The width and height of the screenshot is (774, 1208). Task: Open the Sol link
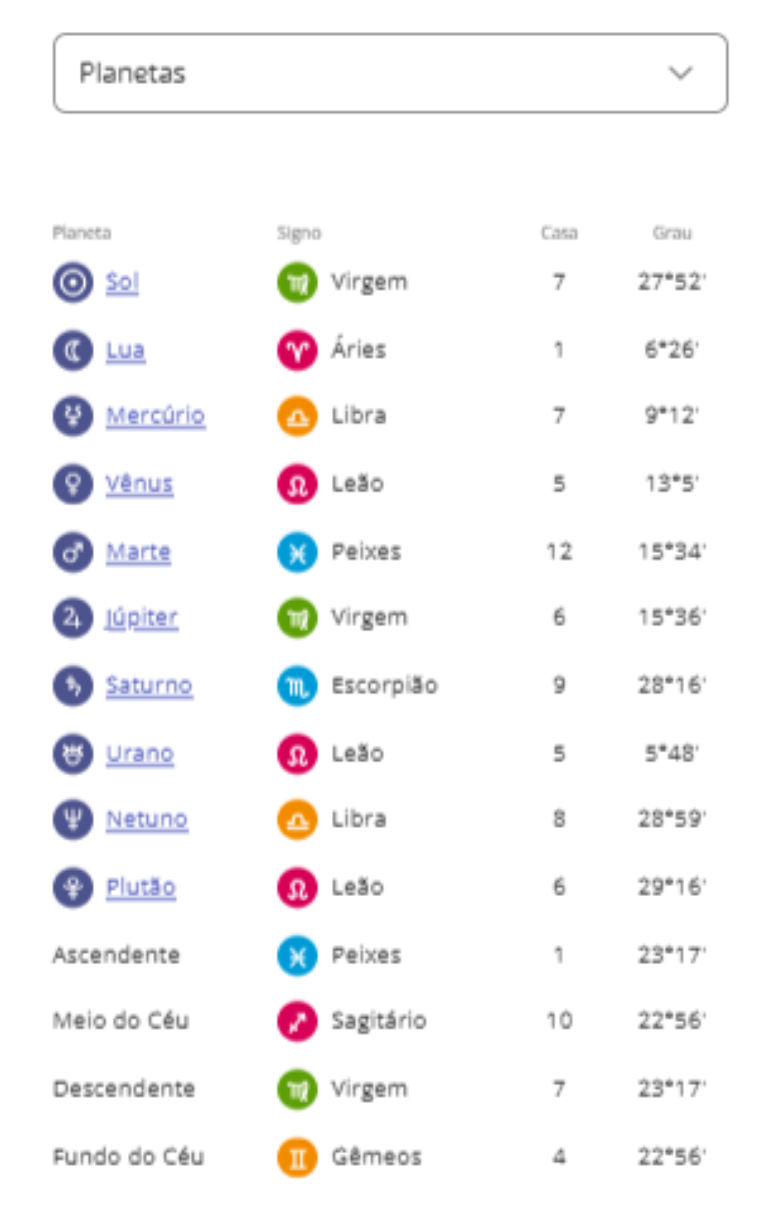pos(122,282)
